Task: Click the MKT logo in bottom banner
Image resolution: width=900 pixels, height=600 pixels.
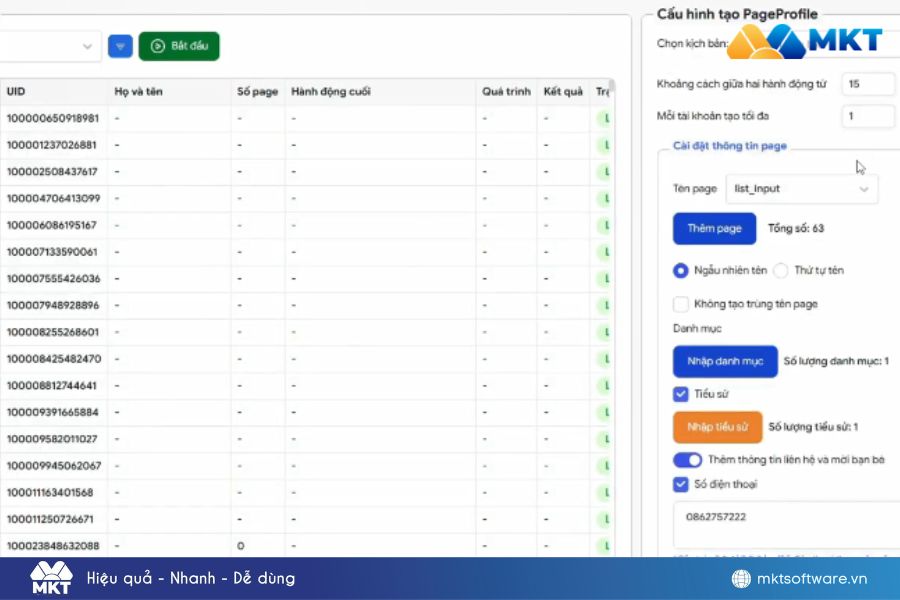Action: pos(50,578)
